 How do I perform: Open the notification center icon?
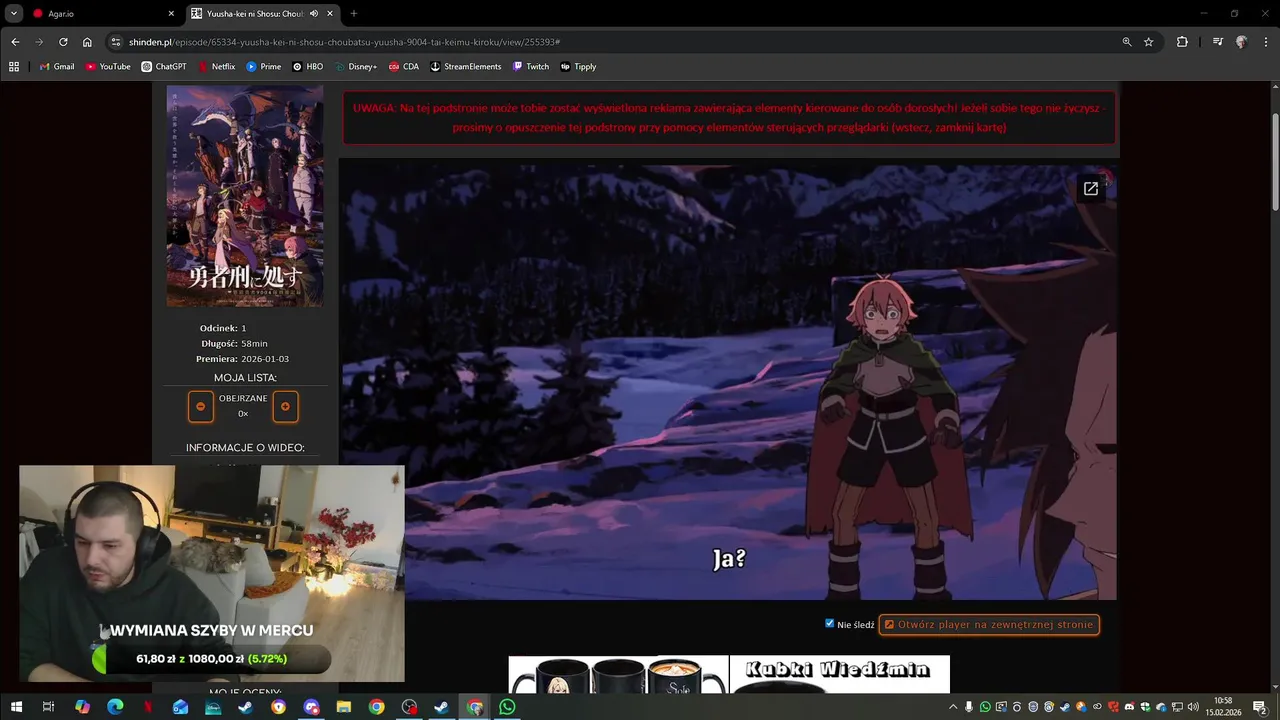(1260, 707)
